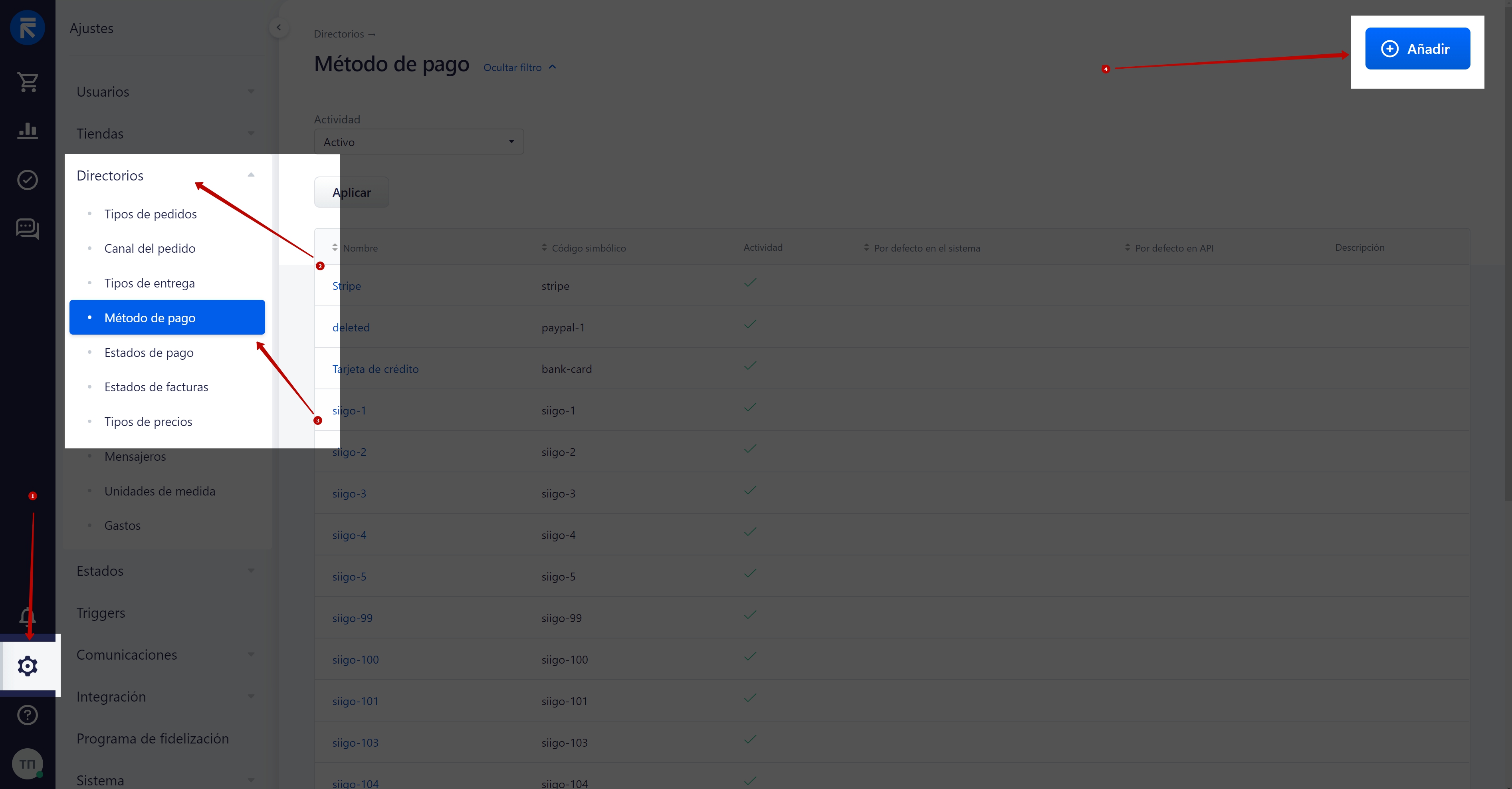The width and height of the screenshot is (1512, 789).
Task: Open the tasks checkmark circle icon
Action: pyautogui.click(x=28, y=180)
